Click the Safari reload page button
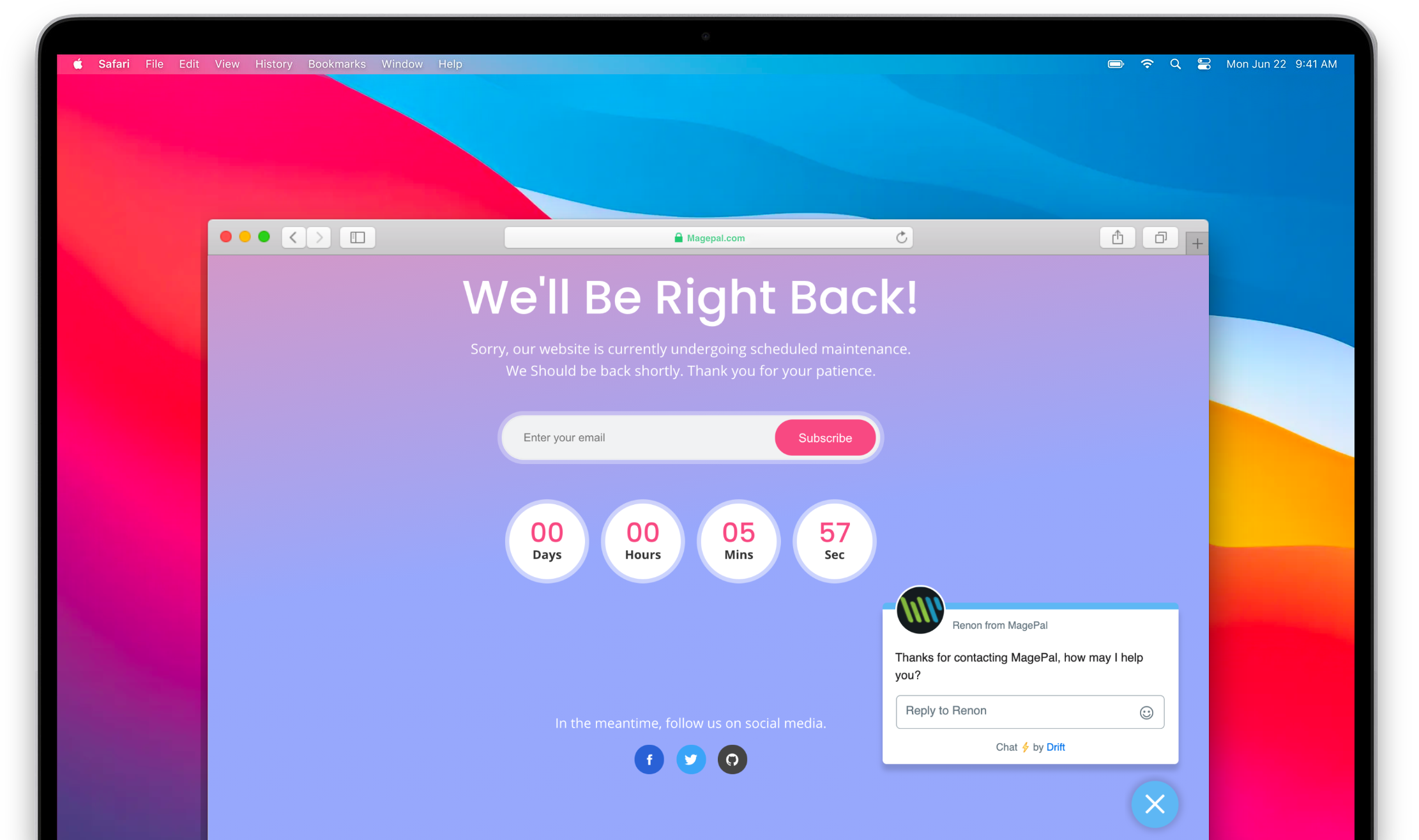This screenshot has width=1419, height=840. (x=901, y=237)
